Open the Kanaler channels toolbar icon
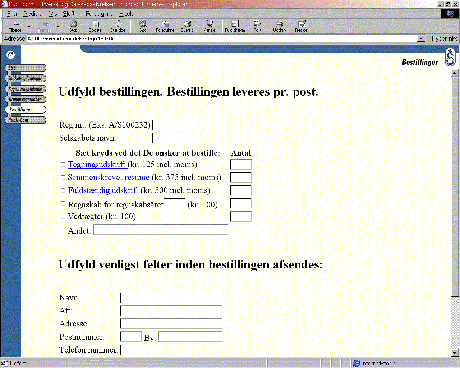 point(209,26)
